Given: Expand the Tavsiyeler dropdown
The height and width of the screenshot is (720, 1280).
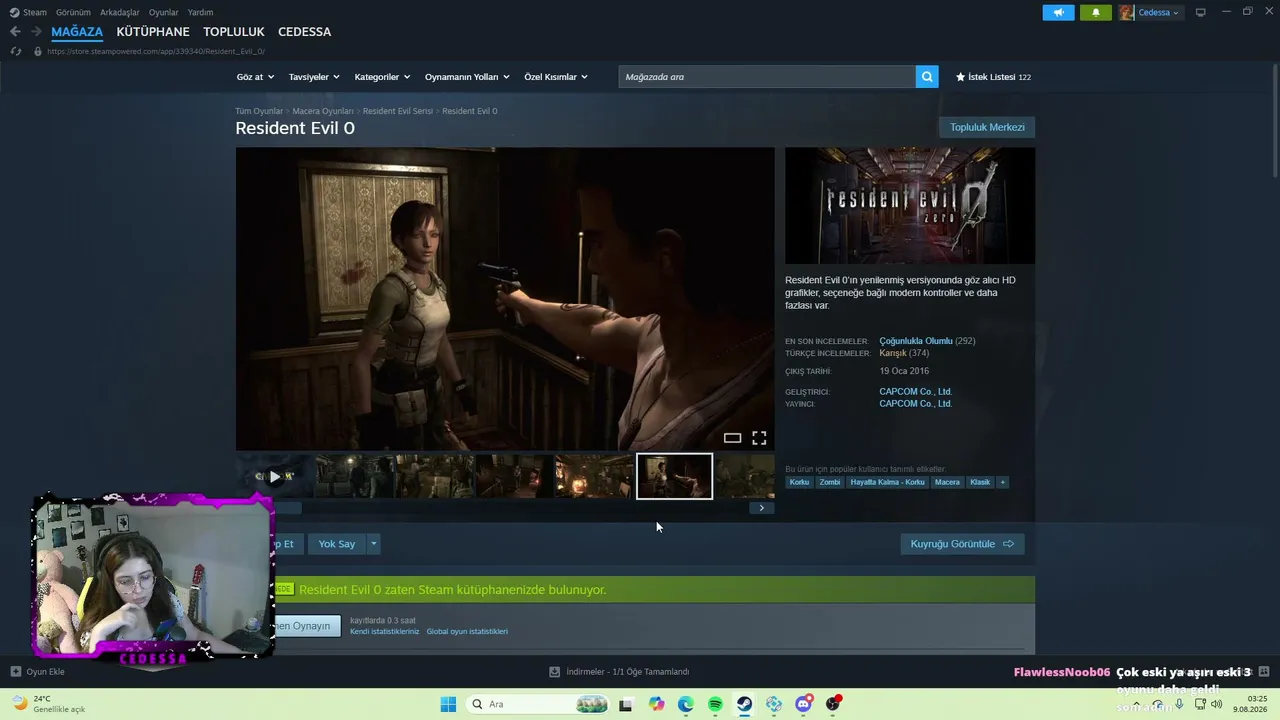Looking at the screenshot, I should click(x=314, y=77).
